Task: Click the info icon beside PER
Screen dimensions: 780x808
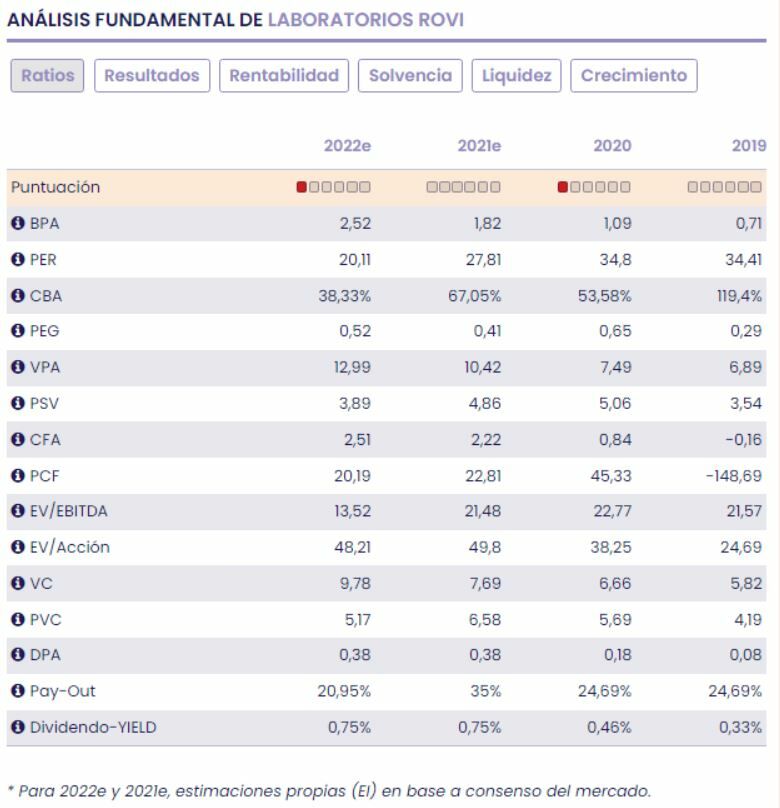Action: coord(17,259)
